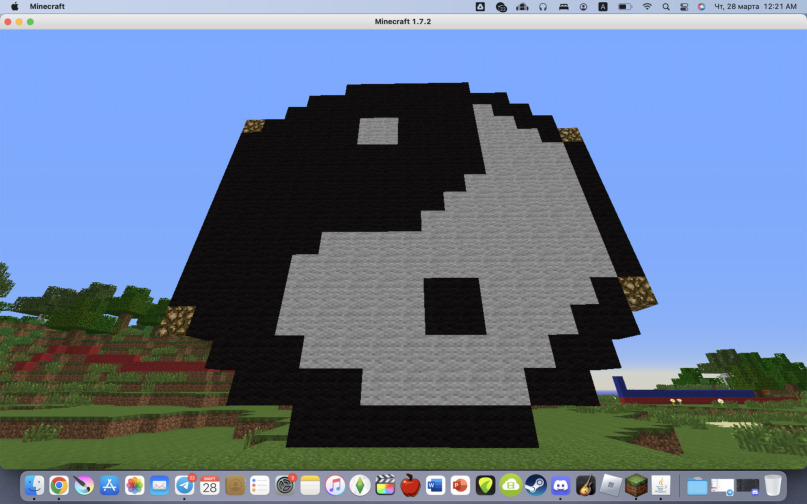The width and height of the screenshot is (807, 504).
Task: Open Telegram with the unread badge
Action: point(185,485)
